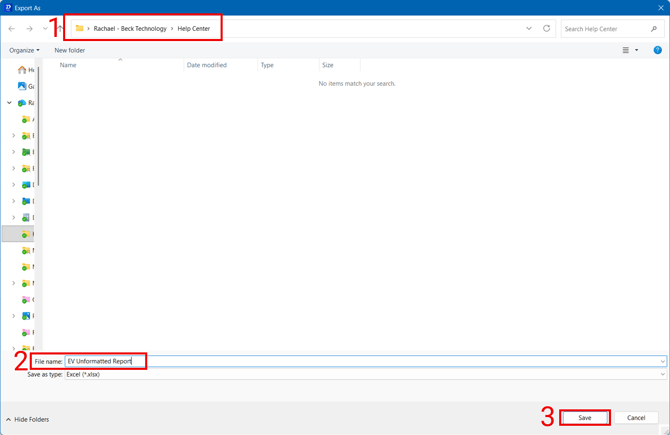This screenshot has width=670, height=435.
Task: Click the Cancel button
Action: tap(636, 418)
